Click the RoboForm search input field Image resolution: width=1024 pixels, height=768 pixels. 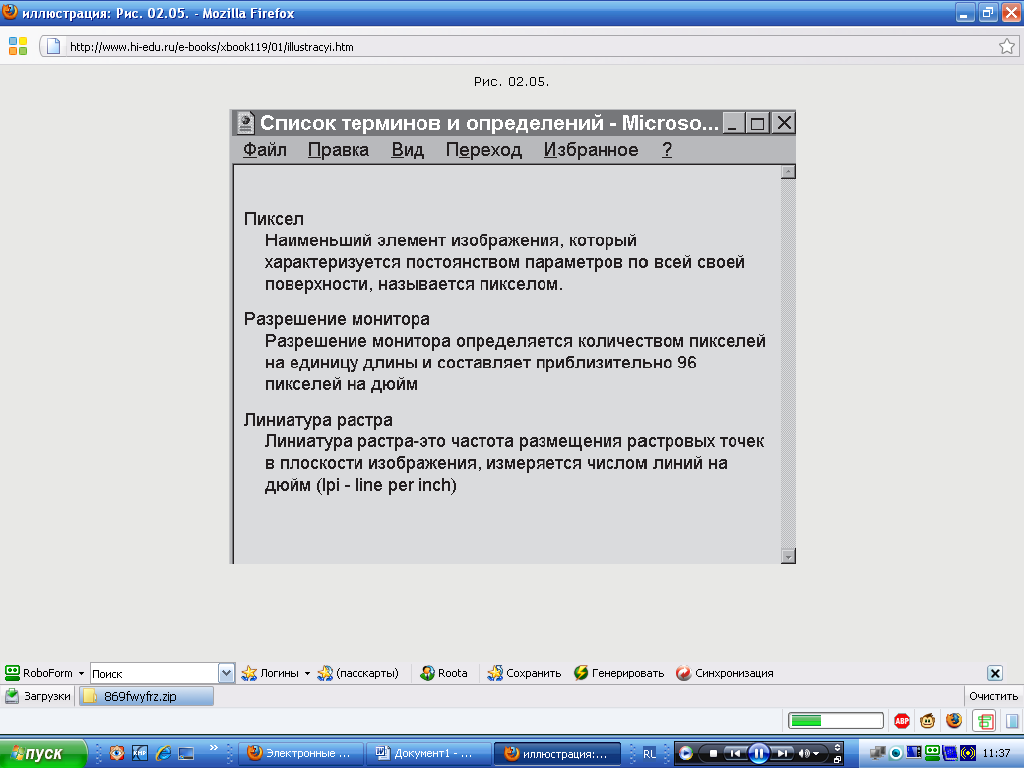point(154,673)
